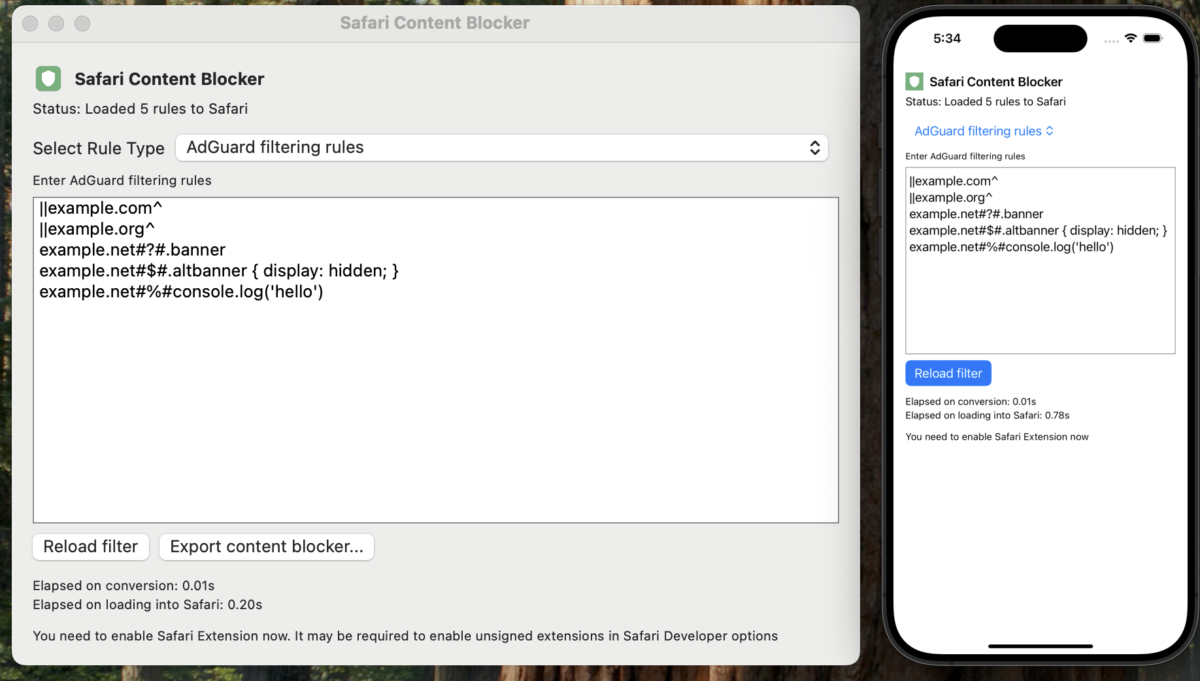Tap the iPhone rules text editor
Image resolution: width=1200 pixels, height=681 pixels.
tap(1040, 260)
